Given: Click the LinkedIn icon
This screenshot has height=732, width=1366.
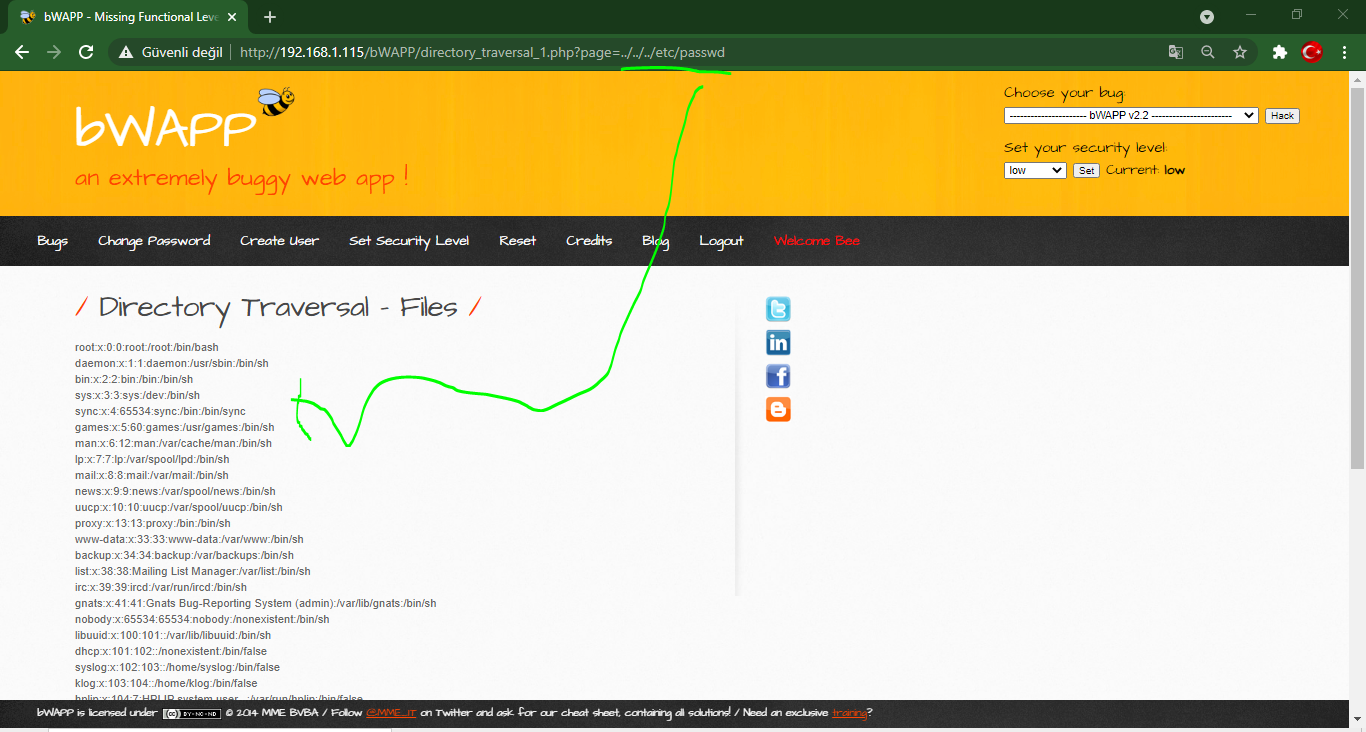Looking at the screenshot, I should tap(778, 343).
